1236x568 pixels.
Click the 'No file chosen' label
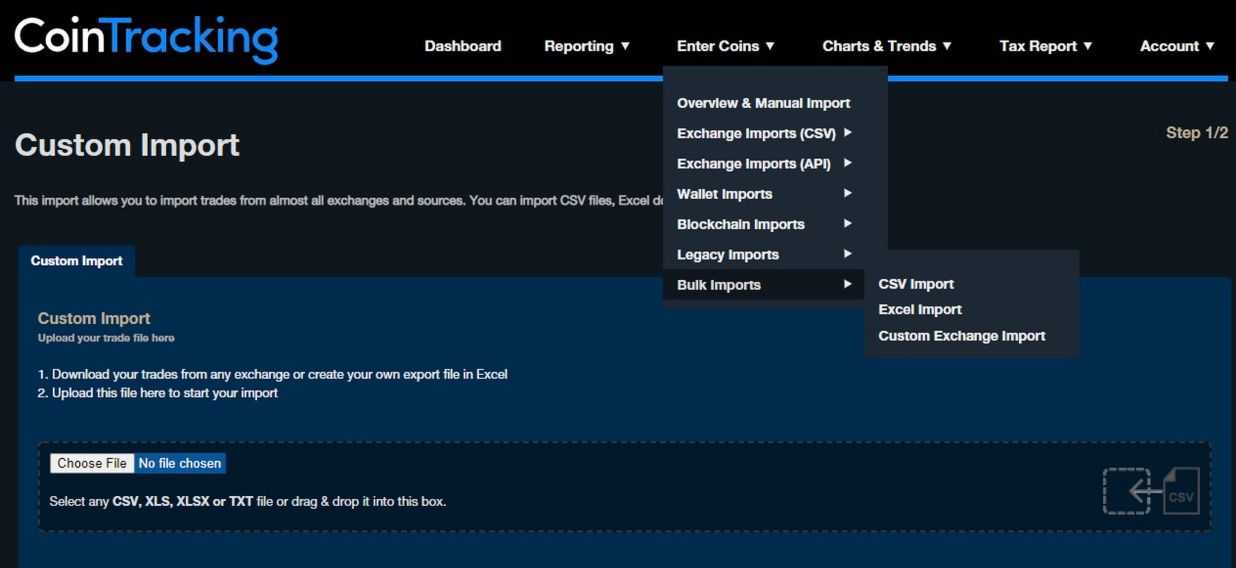coord(180,463)
